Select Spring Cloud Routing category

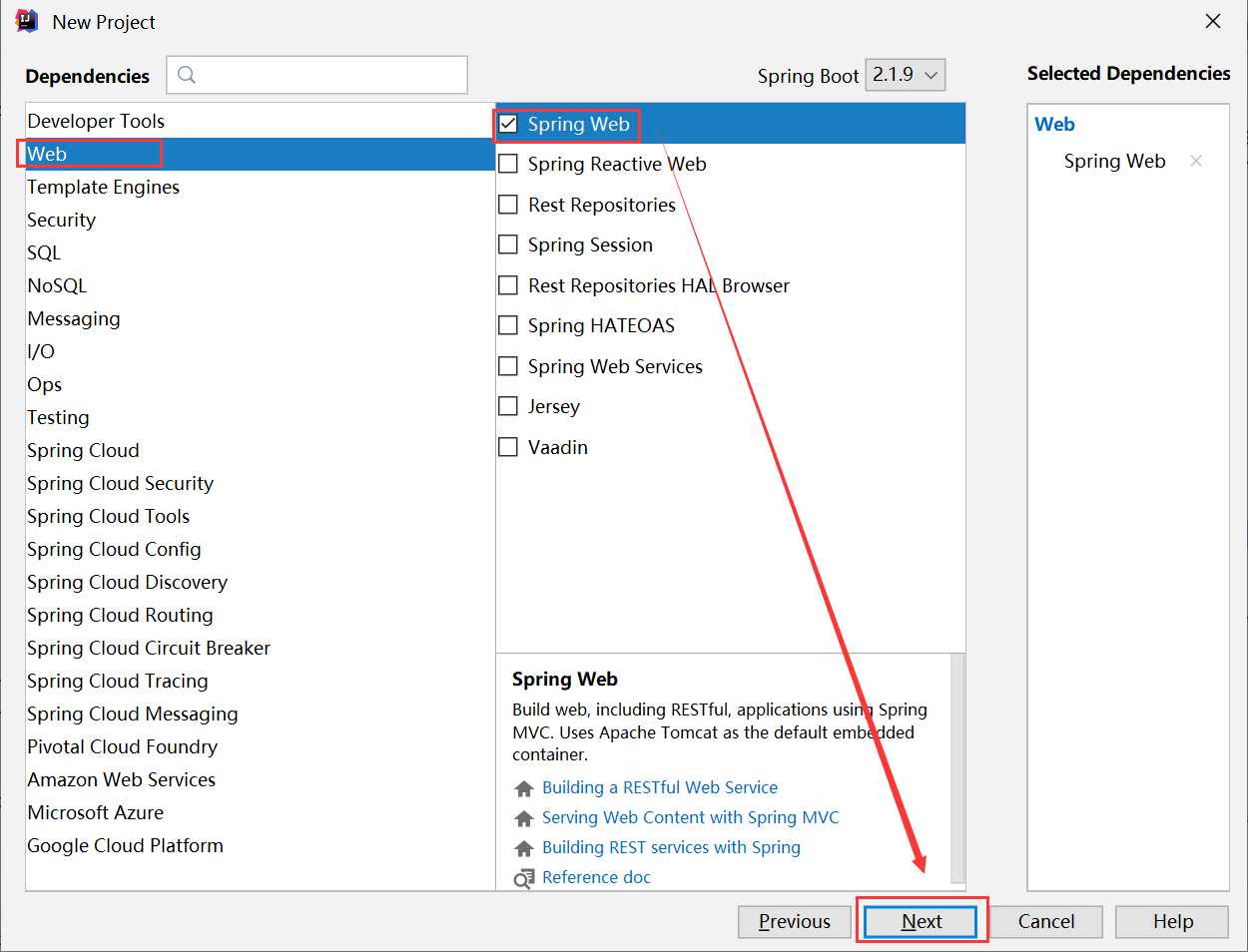pos(261,615)
